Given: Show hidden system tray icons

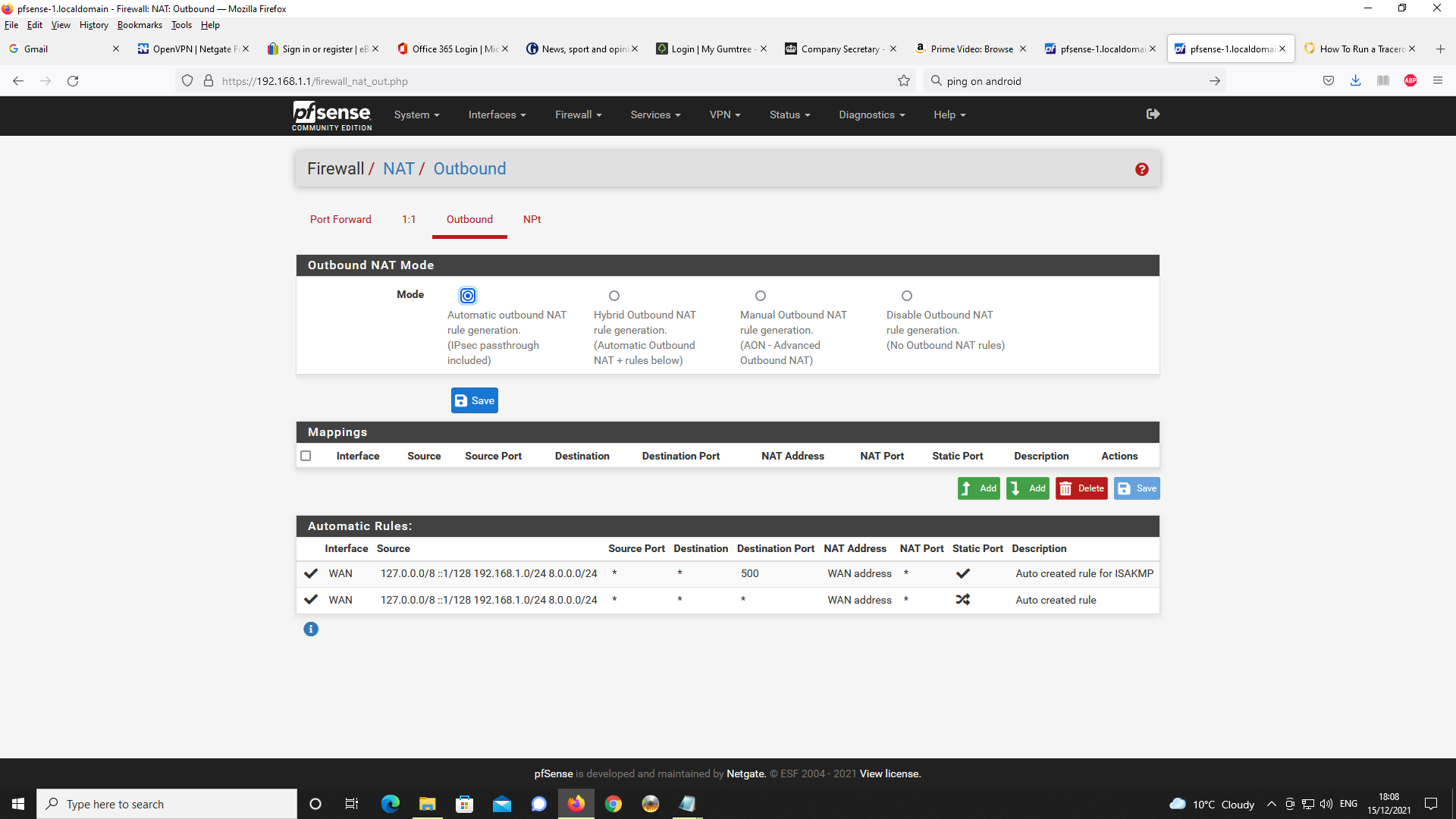Looking at the screenshot, I should pyautogui.click(x=1272, y=804).
